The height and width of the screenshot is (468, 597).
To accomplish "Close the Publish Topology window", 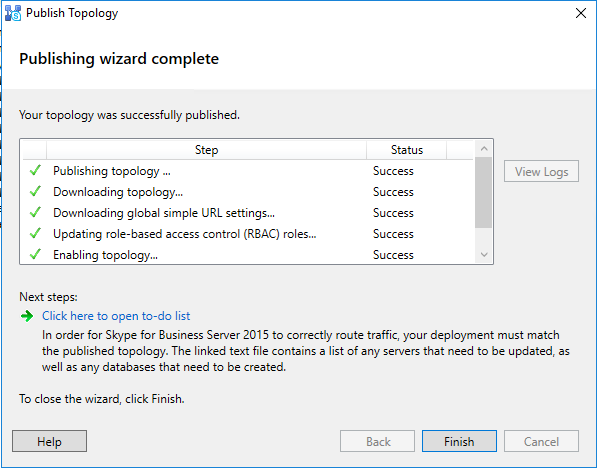I will (x=581, y=13).
